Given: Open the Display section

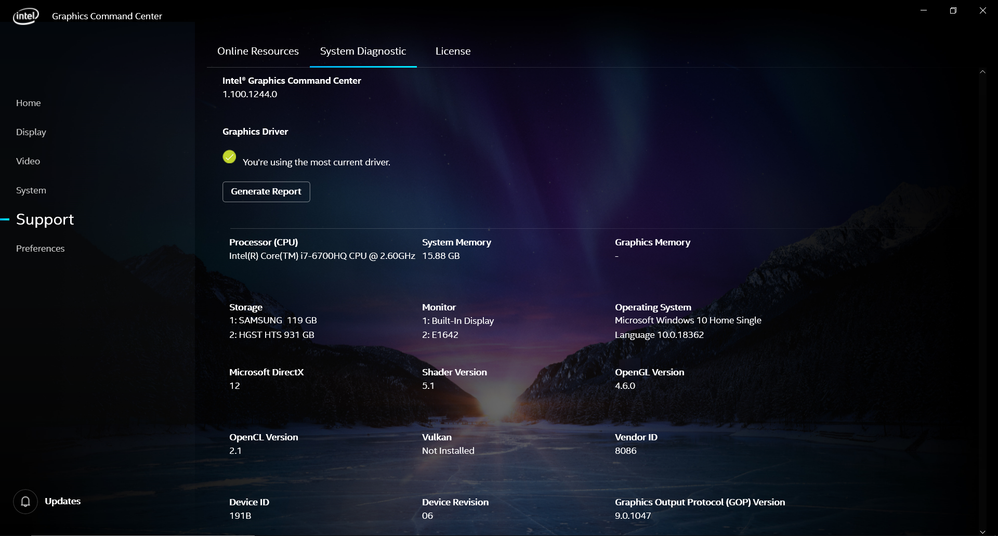Looking at the screenshot, I should 31,132.
